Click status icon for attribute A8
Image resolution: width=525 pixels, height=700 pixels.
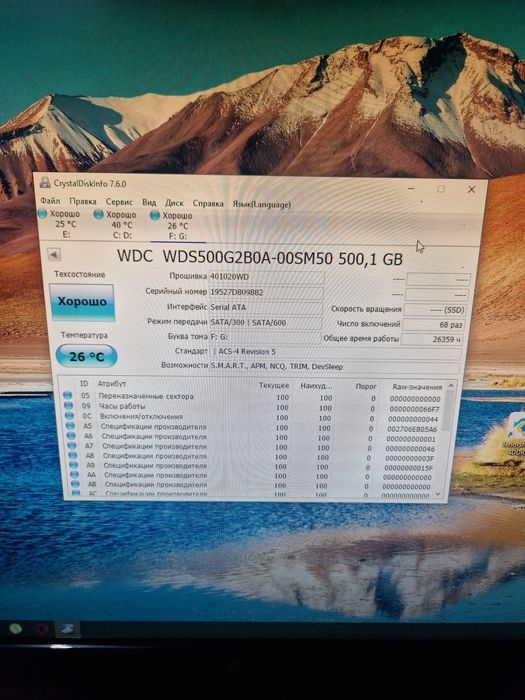[x=73, y=455]
